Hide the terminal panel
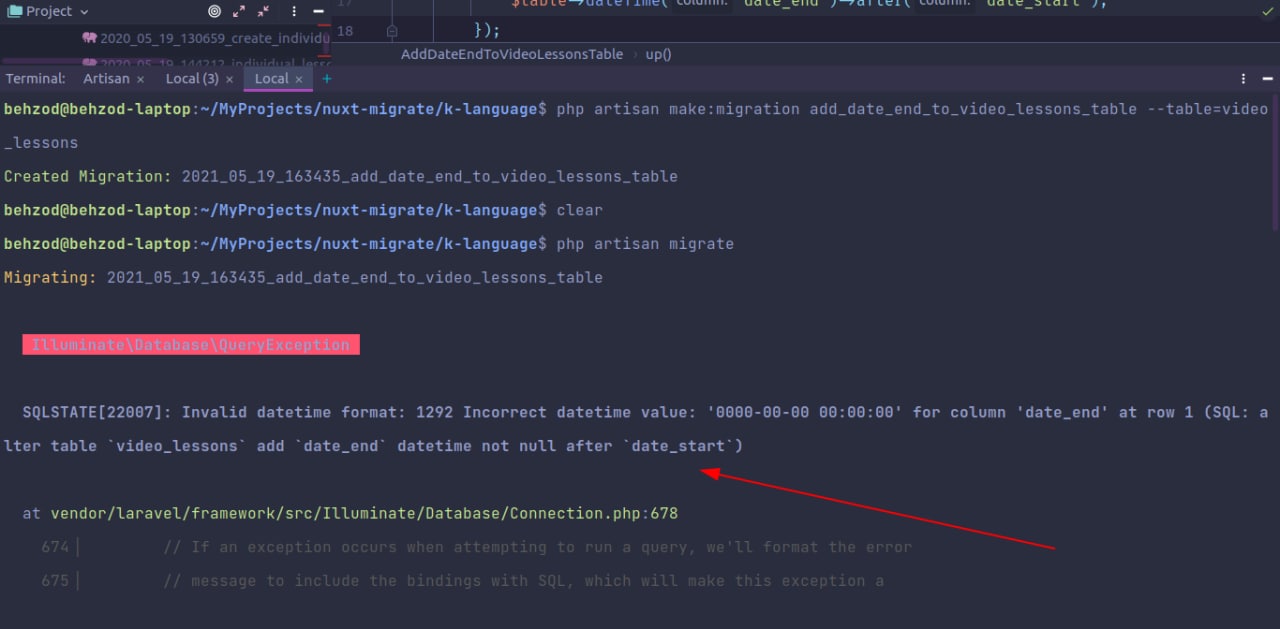 (1267, 78)
